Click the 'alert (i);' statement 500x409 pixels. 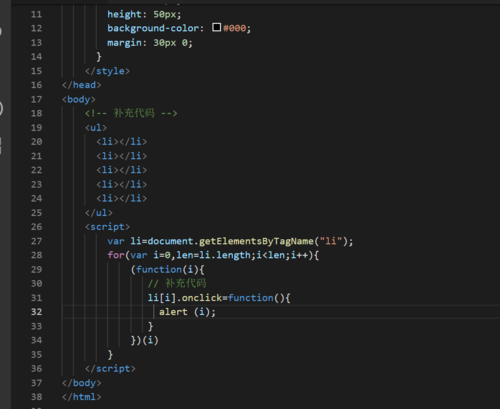point(187,312)
